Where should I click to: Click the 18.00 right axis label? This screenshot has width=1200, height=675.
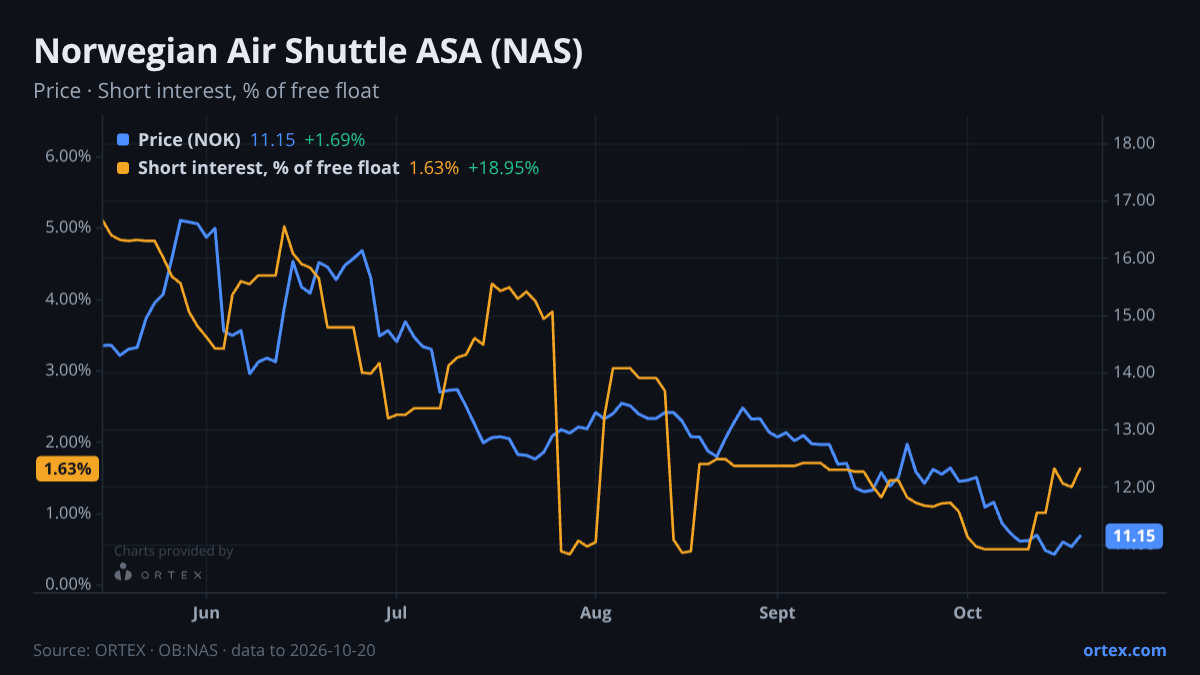point(1134,143)
